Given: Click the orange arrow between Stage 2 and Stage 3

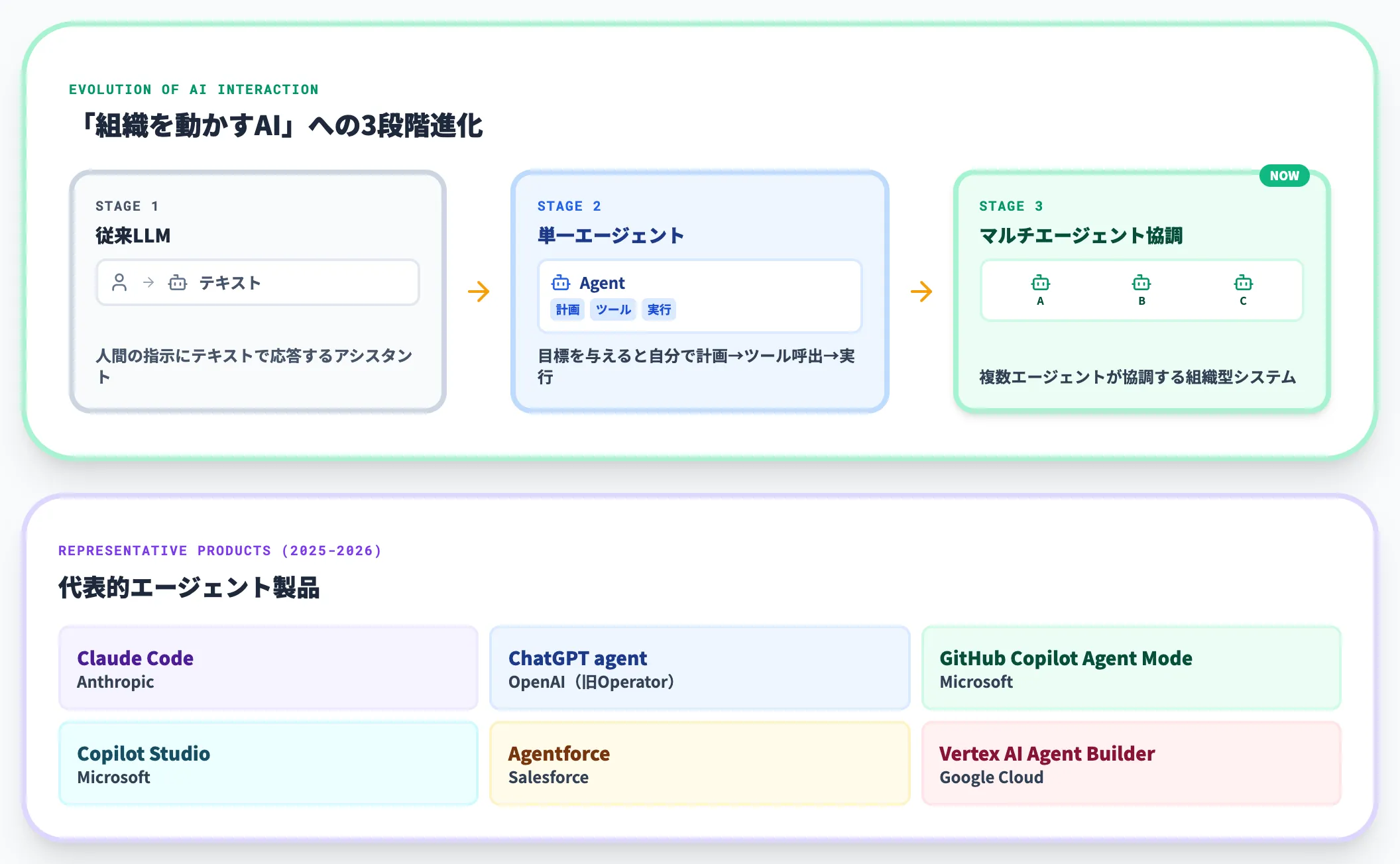Looking at the screenshot, I should (x=921, y=292).
